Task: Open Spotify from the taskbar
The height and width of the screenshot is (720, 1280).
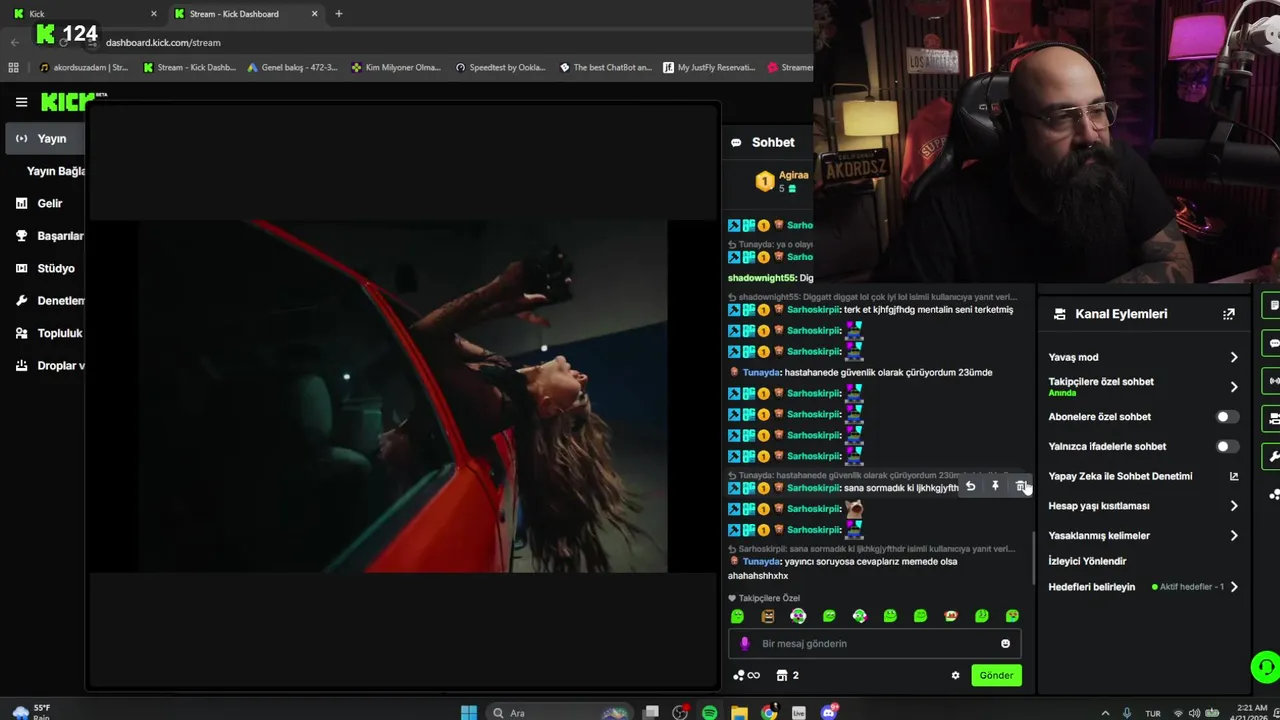Action: [709, 712]
